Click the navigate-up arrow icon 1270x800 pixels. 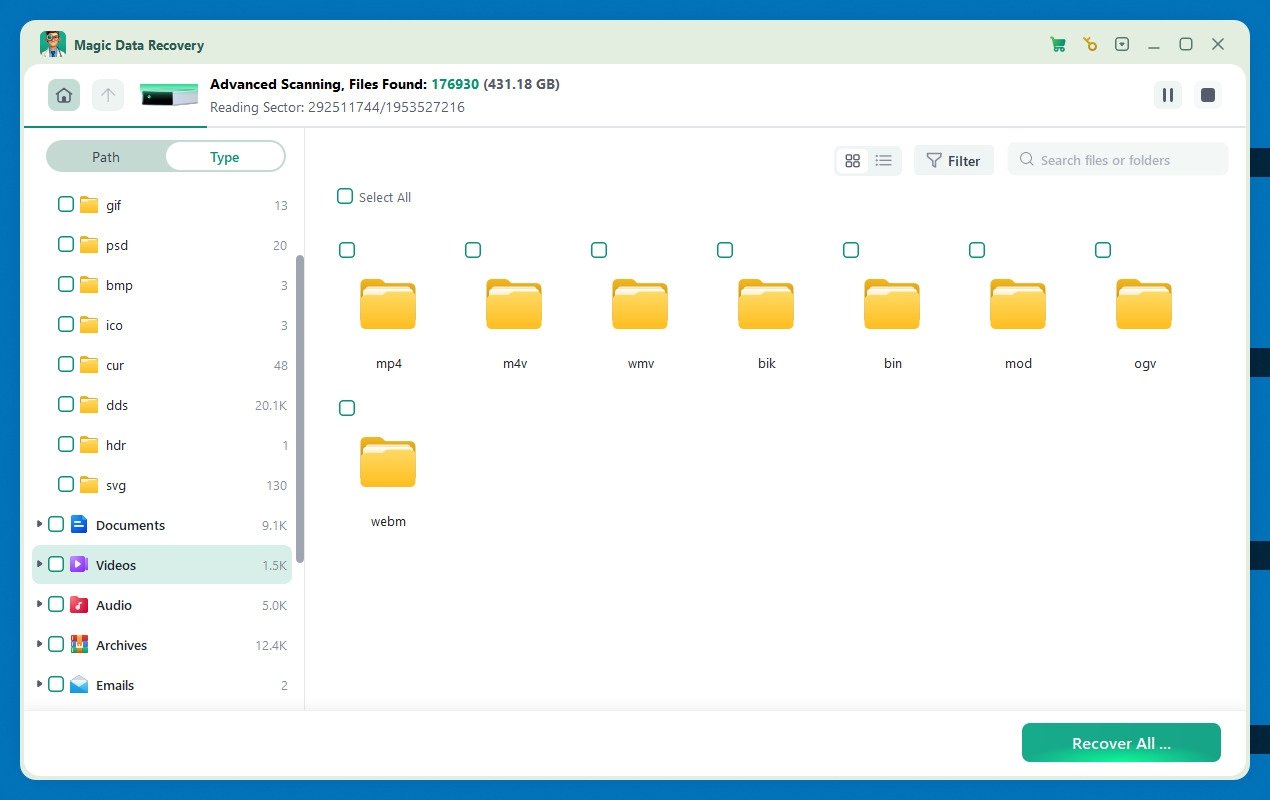coord(107,94)
